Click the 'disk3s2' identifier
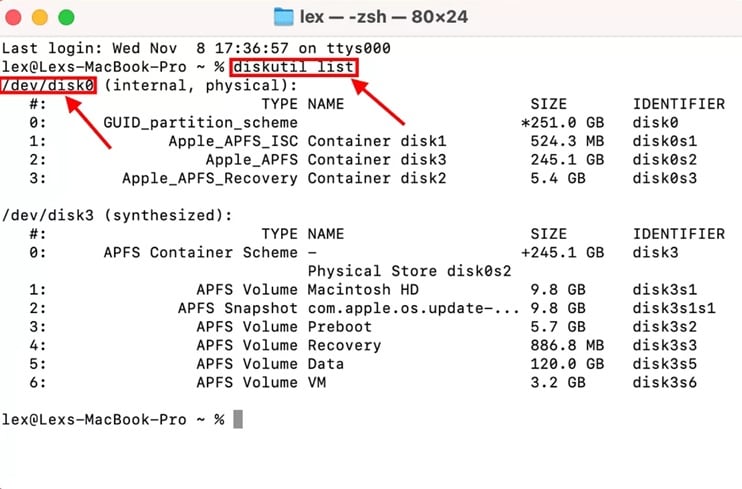Image resolution: width=742 pixels, height=489 pixels. pyautogui.click(x=664, y=327)
